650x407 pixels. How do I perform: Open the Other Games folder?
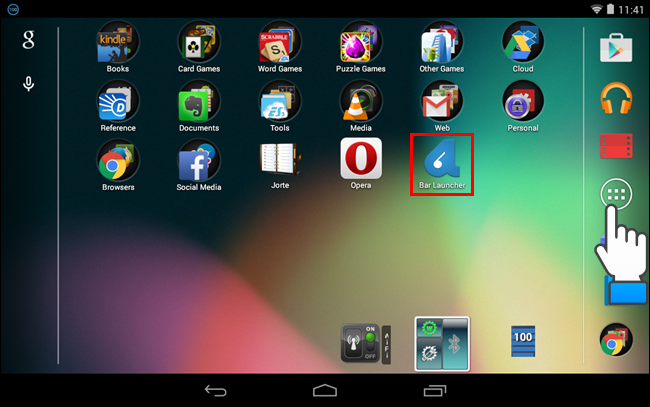(x=442, y=42)
